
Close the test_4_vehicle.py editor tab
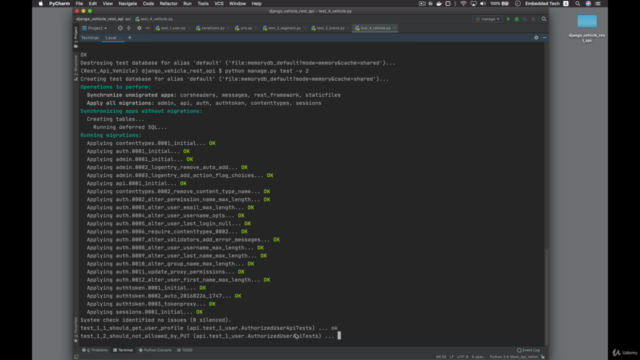pyautogui.click(x=394, y=28)
